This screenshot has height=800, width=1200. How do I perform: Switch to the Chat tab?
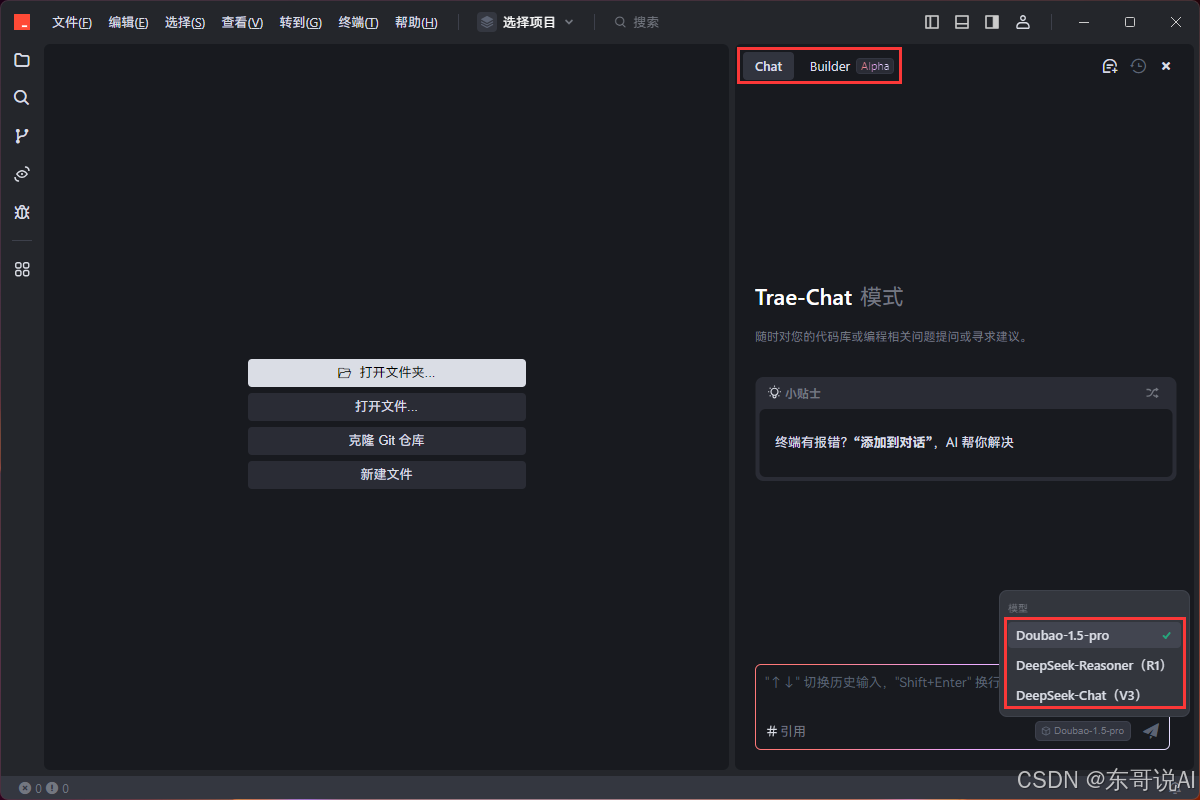(x=768, y=66)
